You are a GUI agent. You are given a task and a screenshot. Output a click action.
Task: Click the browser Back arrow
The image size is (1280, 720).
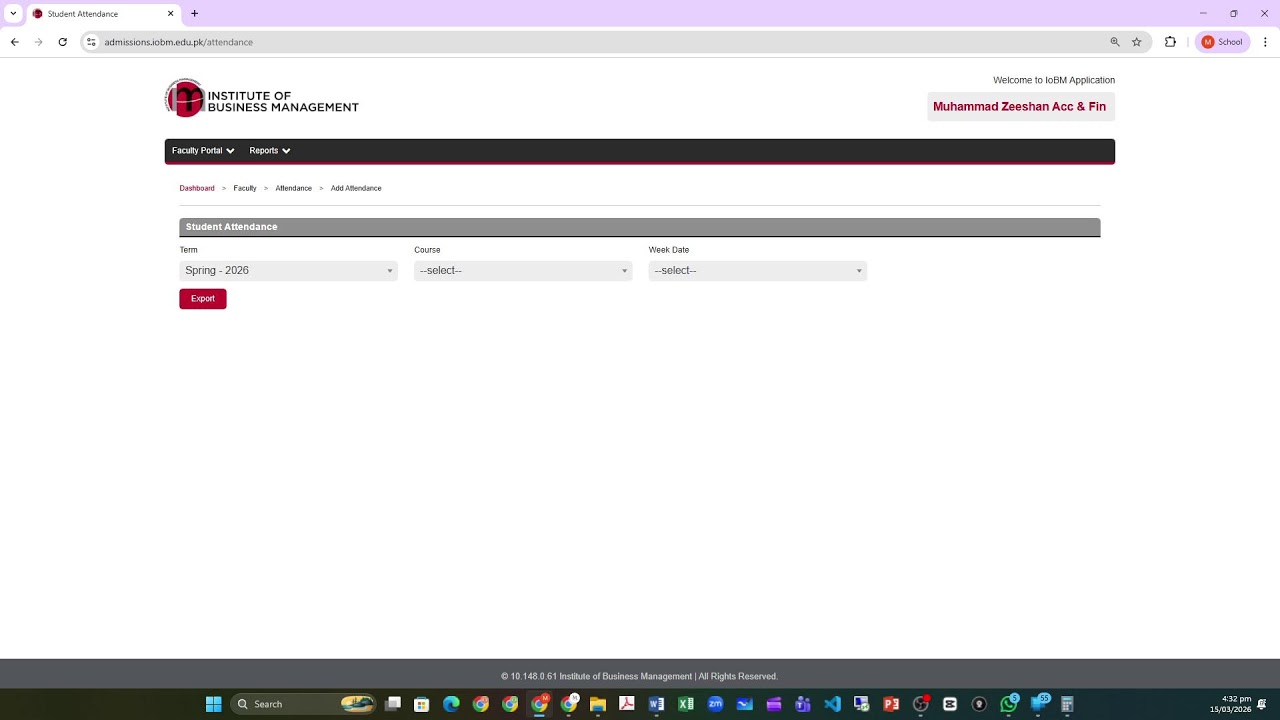14,42
